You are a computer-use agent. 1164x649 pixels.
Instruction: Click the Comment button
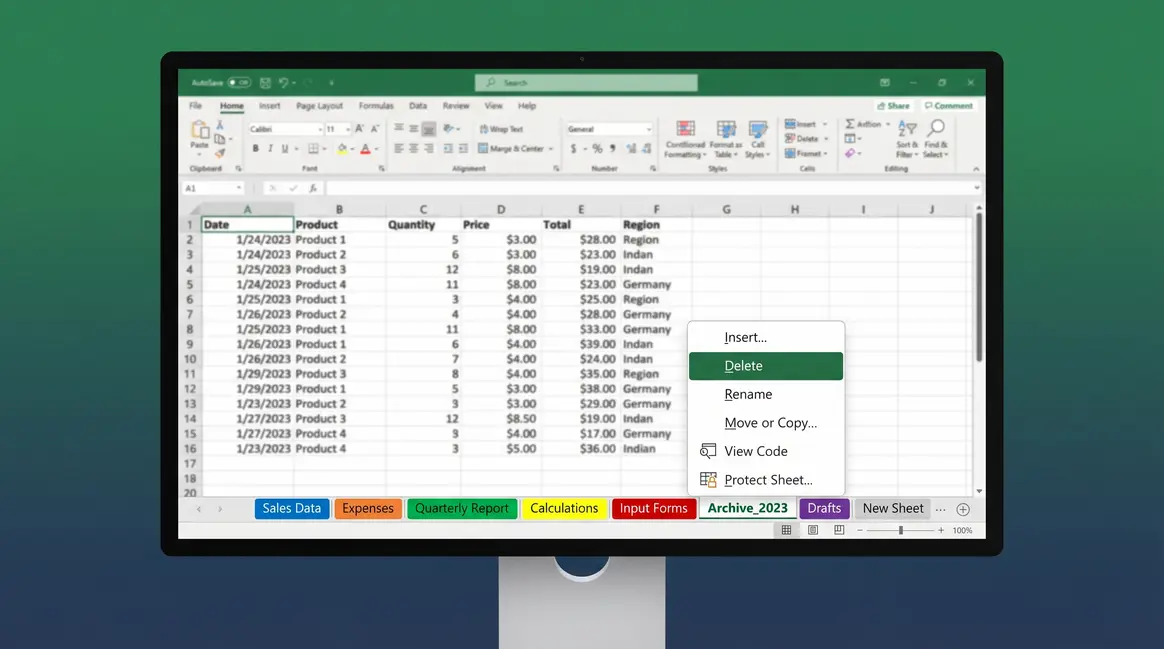(x=948, y=105)
